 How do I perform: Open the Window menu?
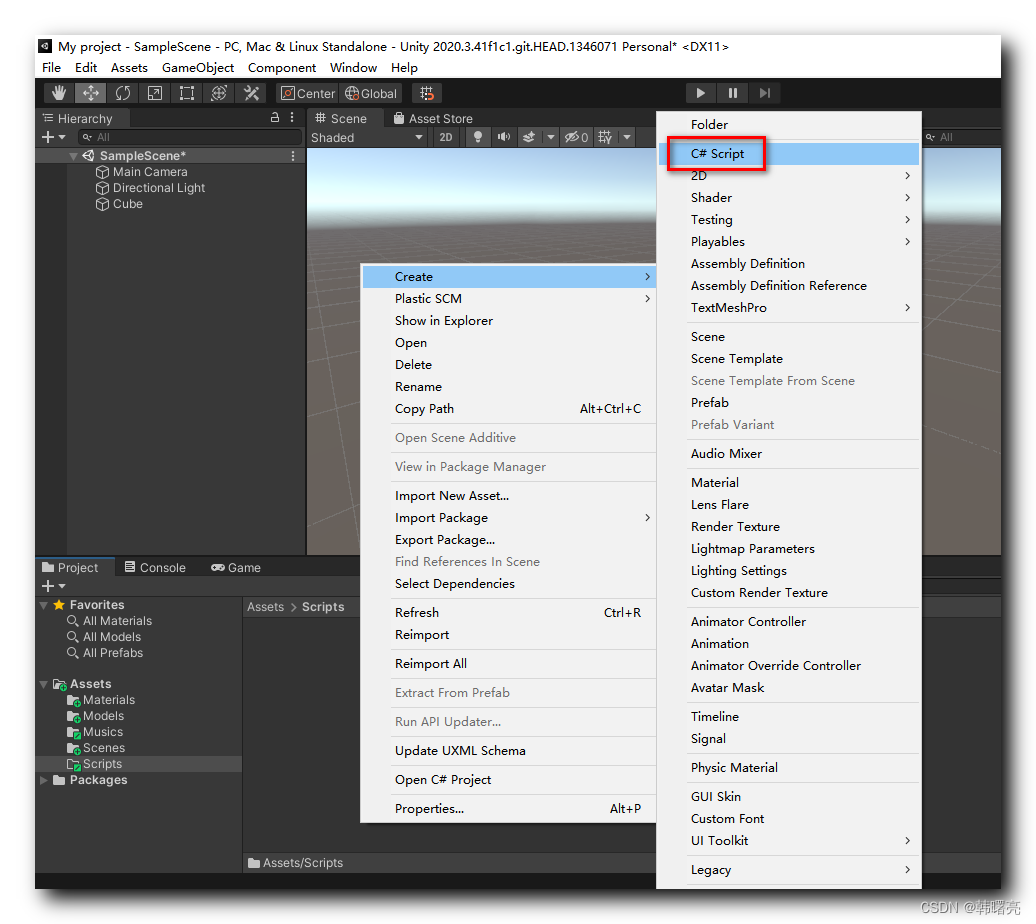tap(353, 67)
